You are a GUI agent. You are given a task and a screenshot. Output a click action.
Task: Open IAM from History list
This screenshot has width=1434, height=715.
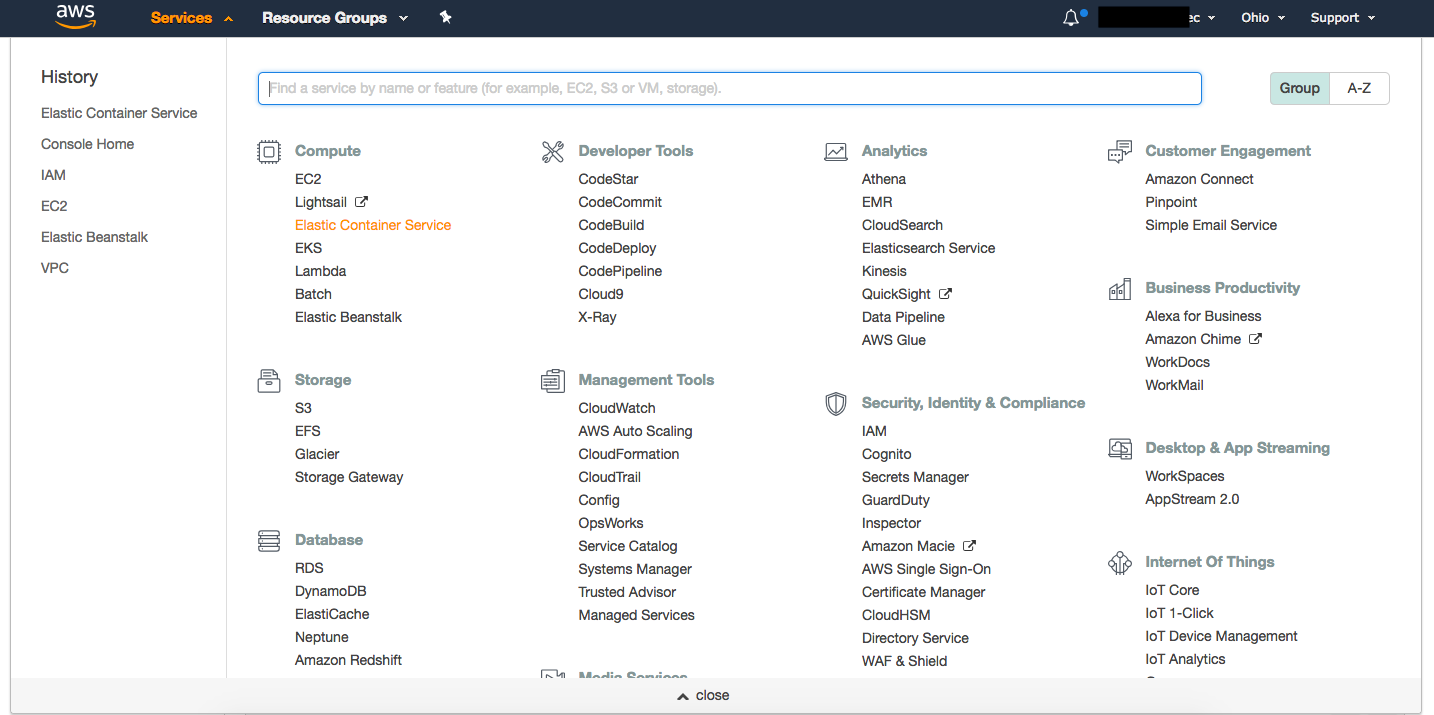click(53, 175)
